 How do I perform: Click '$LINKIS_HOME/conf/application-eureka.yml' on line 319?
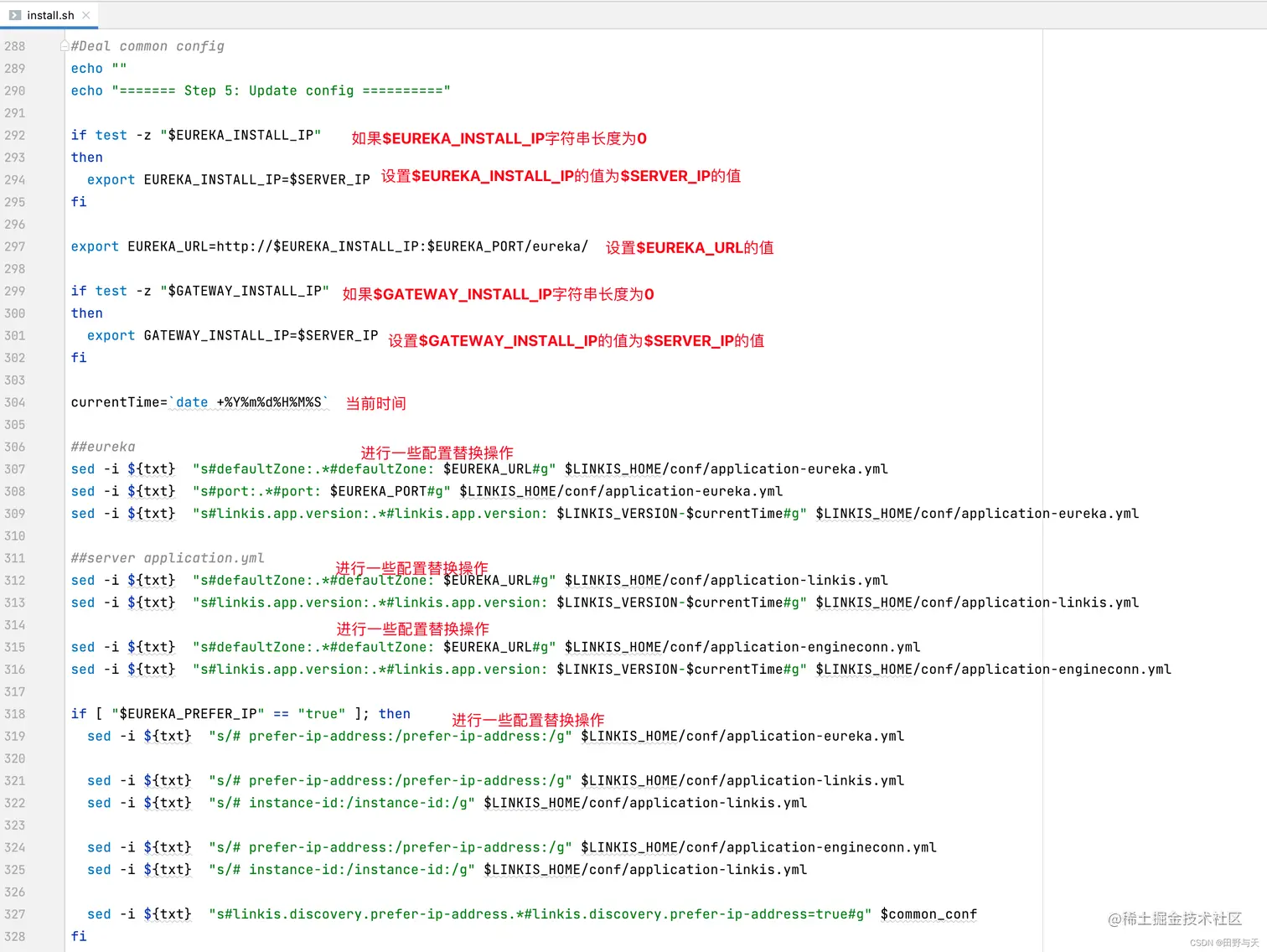742,737
